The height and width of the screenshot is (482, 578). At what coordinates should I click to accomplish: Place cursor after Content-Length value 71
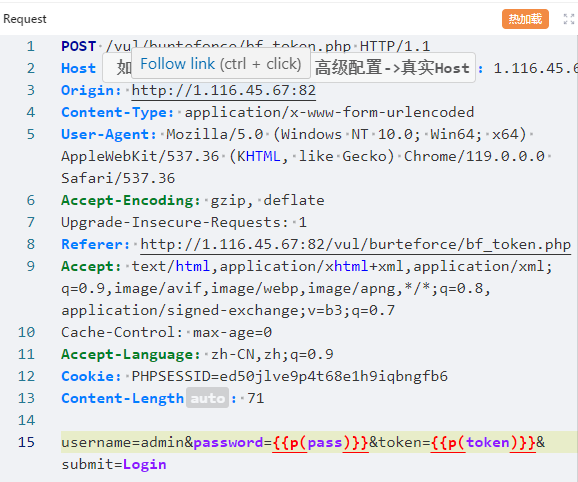264,398
